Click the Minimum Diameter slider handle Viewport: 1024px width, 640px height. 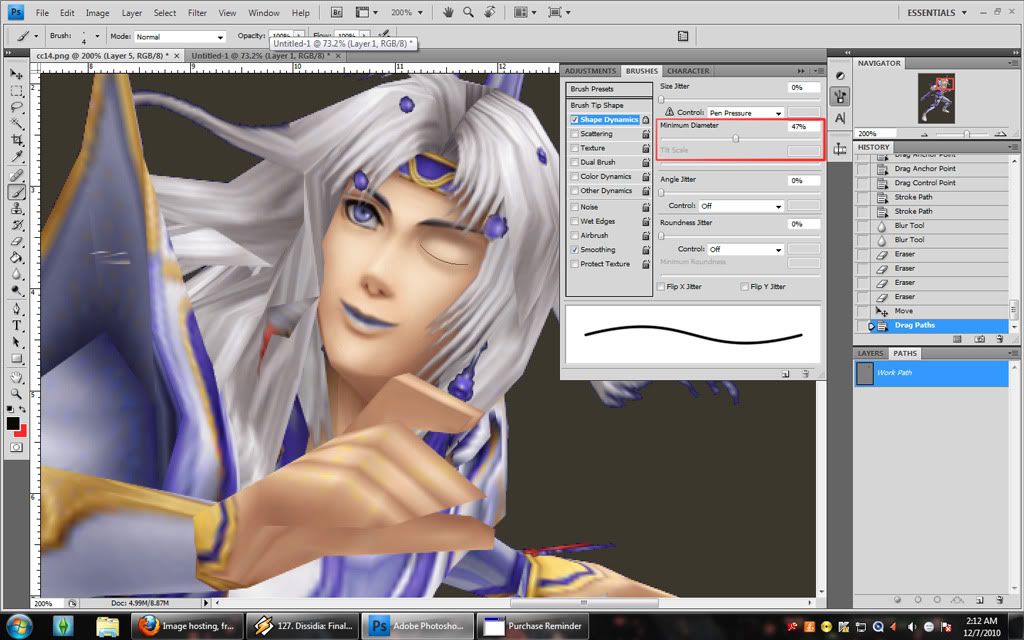pos(736,139)
